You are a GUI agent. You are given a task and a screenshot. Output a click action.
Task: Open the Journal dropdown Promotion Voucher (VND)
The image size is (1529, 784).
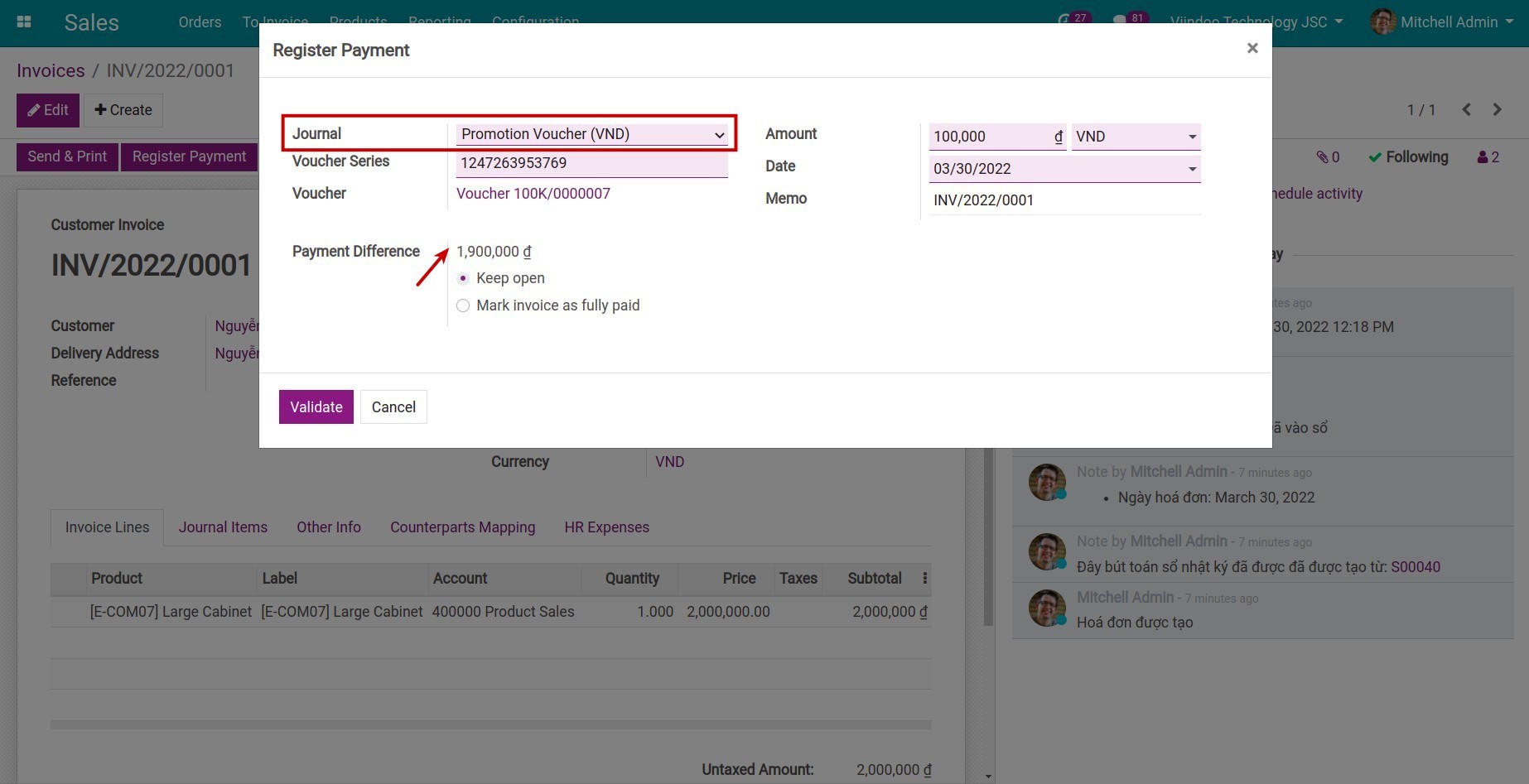(x=592, y=134)
